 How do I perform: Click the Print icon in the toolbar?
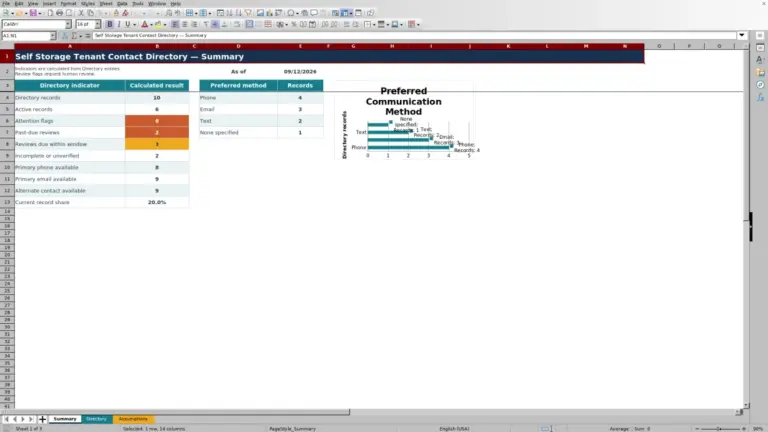[x=59, y=13]
